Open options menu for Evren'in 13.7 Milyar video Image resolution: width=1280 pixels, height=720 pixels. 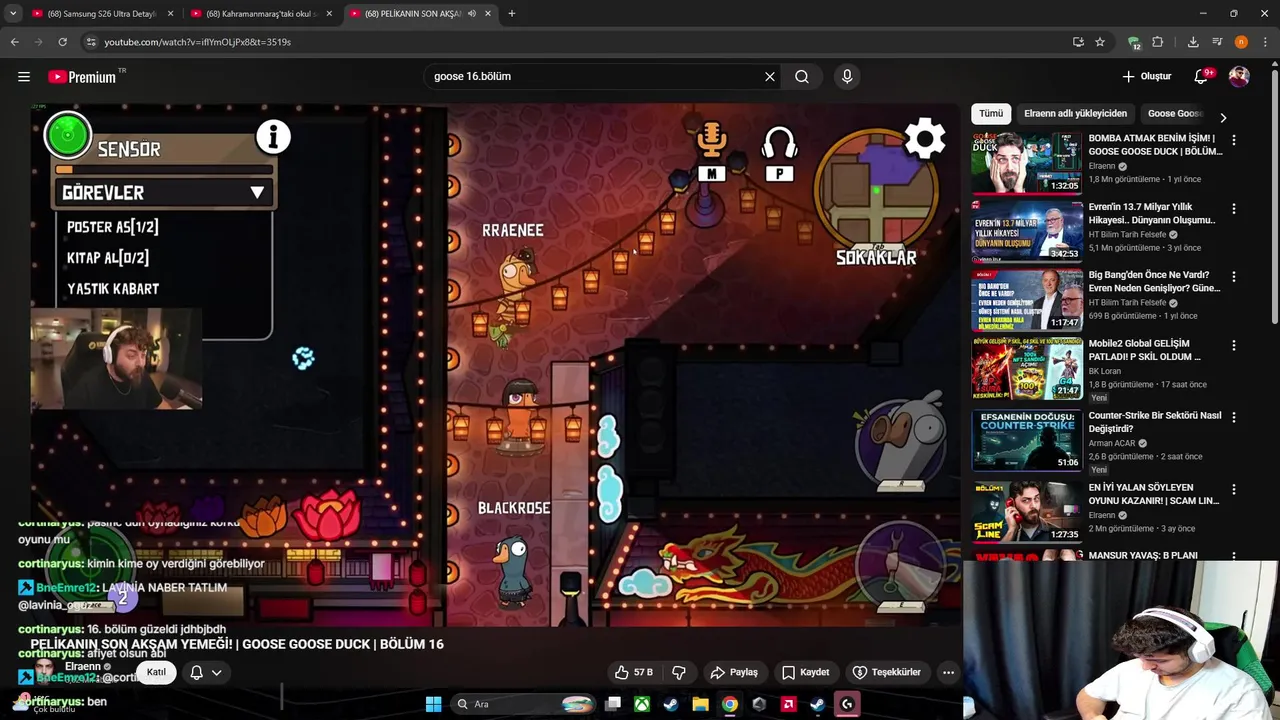[1234, 209]
